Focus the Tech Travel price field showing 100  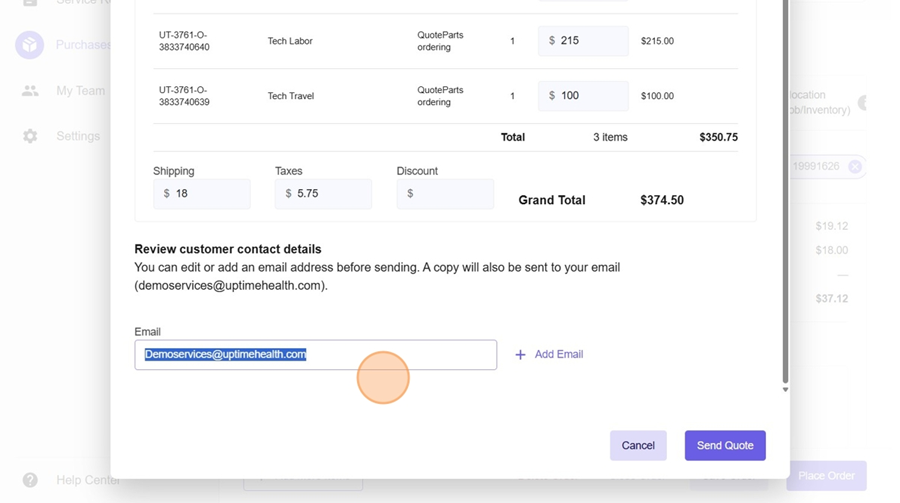590,96
